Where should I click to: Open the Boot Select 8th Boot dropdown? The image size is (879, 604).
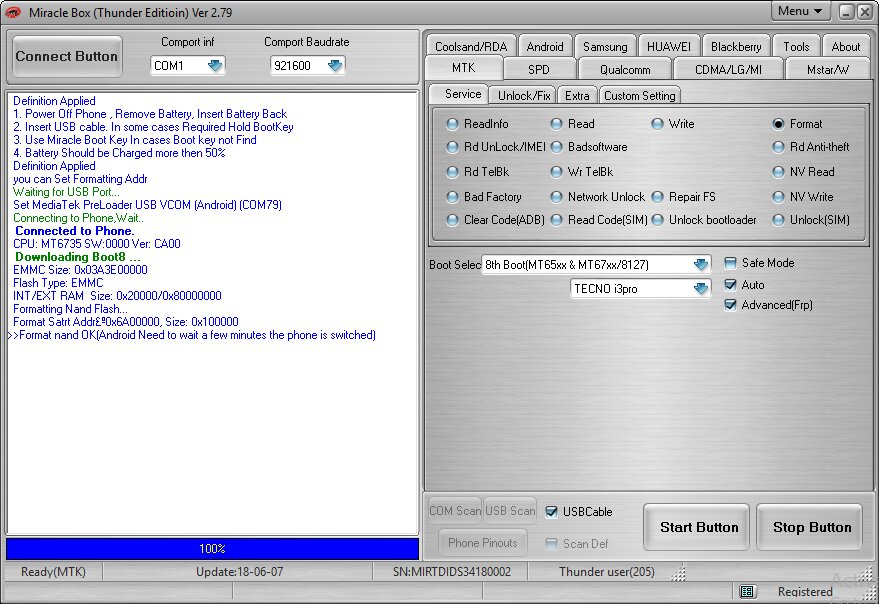(701, 265)
